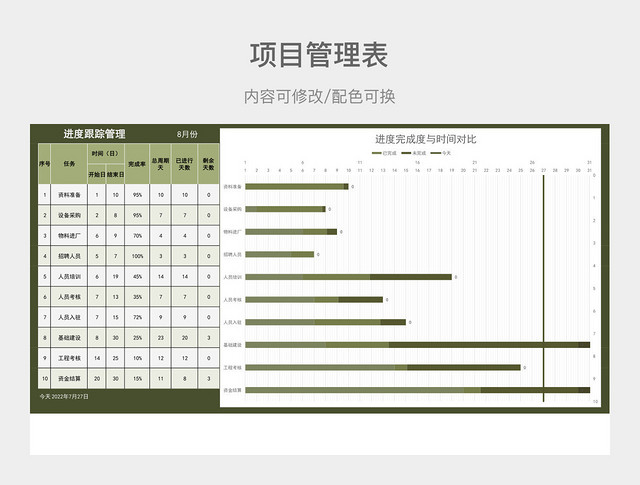Select table cell 资金结算
The height and width of the screenshot is (485, 640).
pos(69,378)
